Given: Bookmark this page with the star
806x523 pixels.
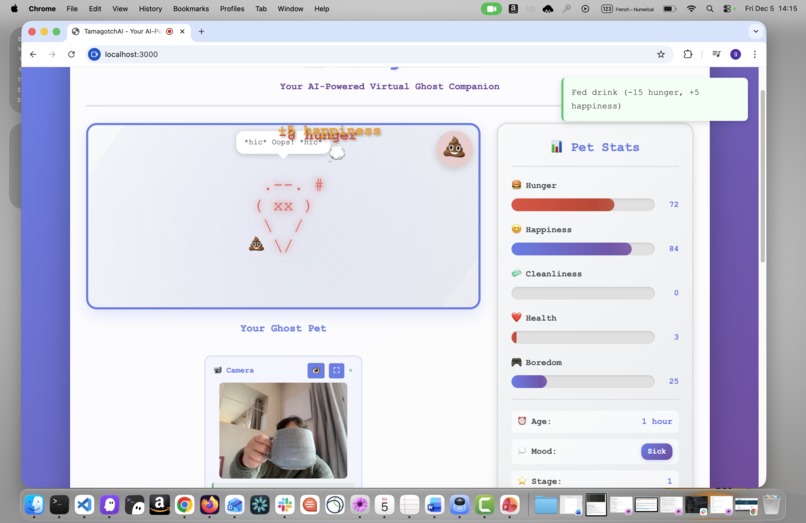Looking at the screenshot, I should coord(661,54).
